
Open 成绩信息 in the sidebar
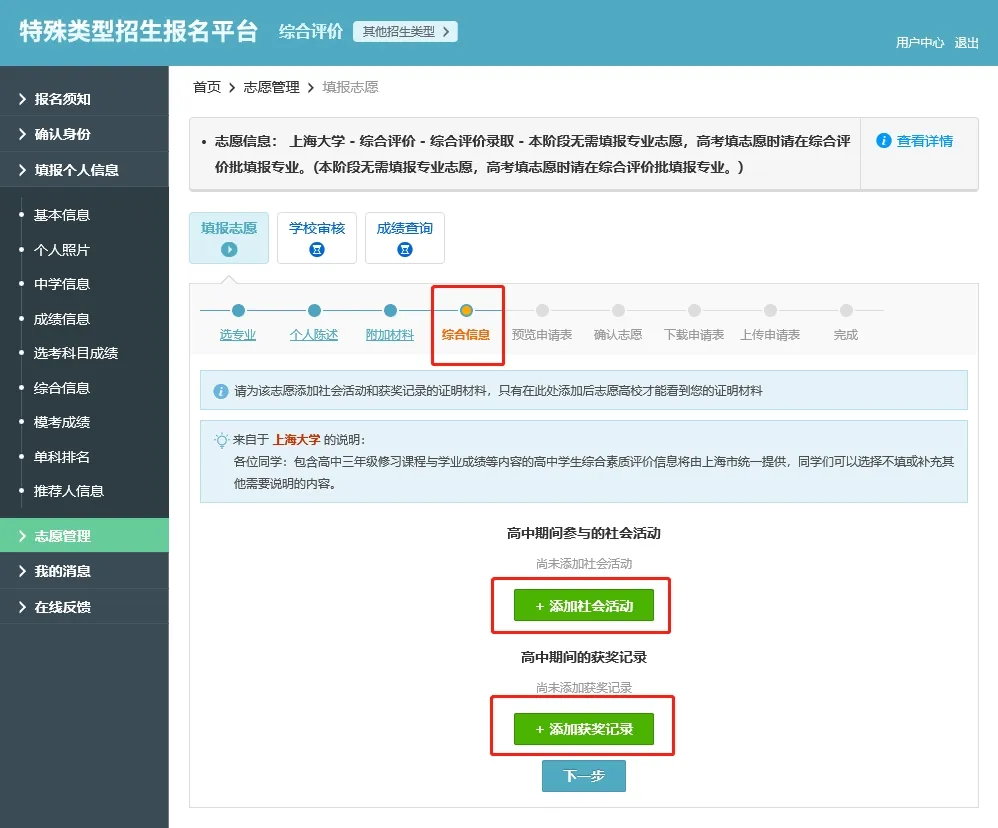[x=62, y=319]
